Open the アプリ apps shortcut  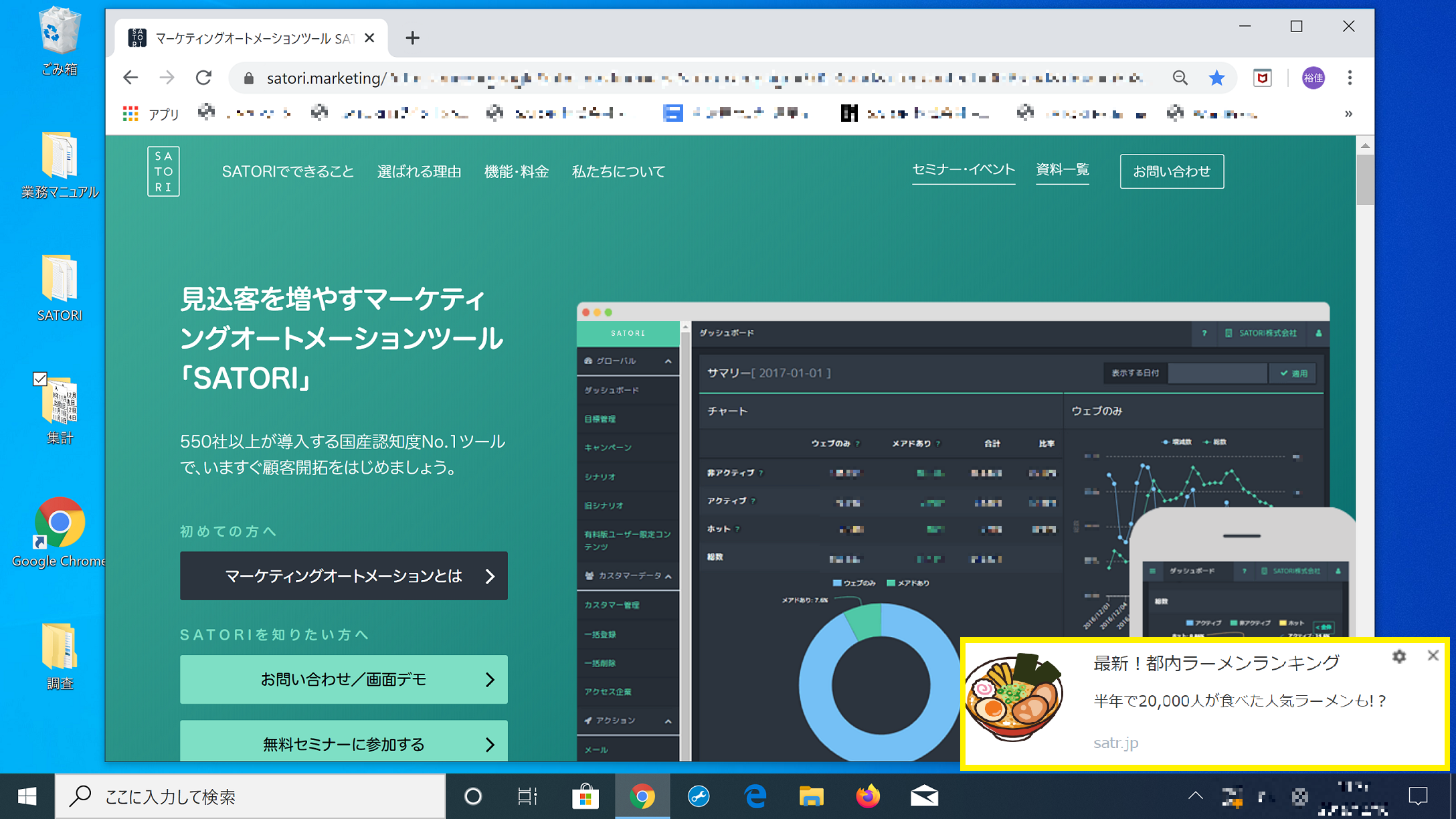tap(151, 114)
